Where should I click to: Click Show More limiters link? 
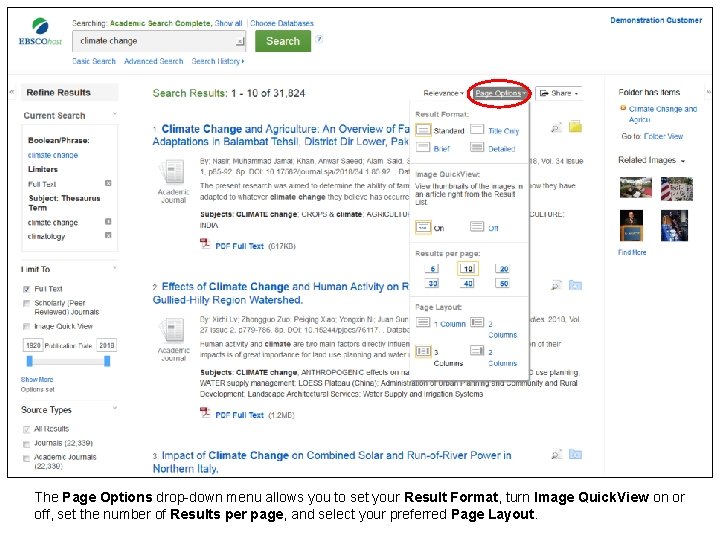pyautogui.click(x=37, y=379)
